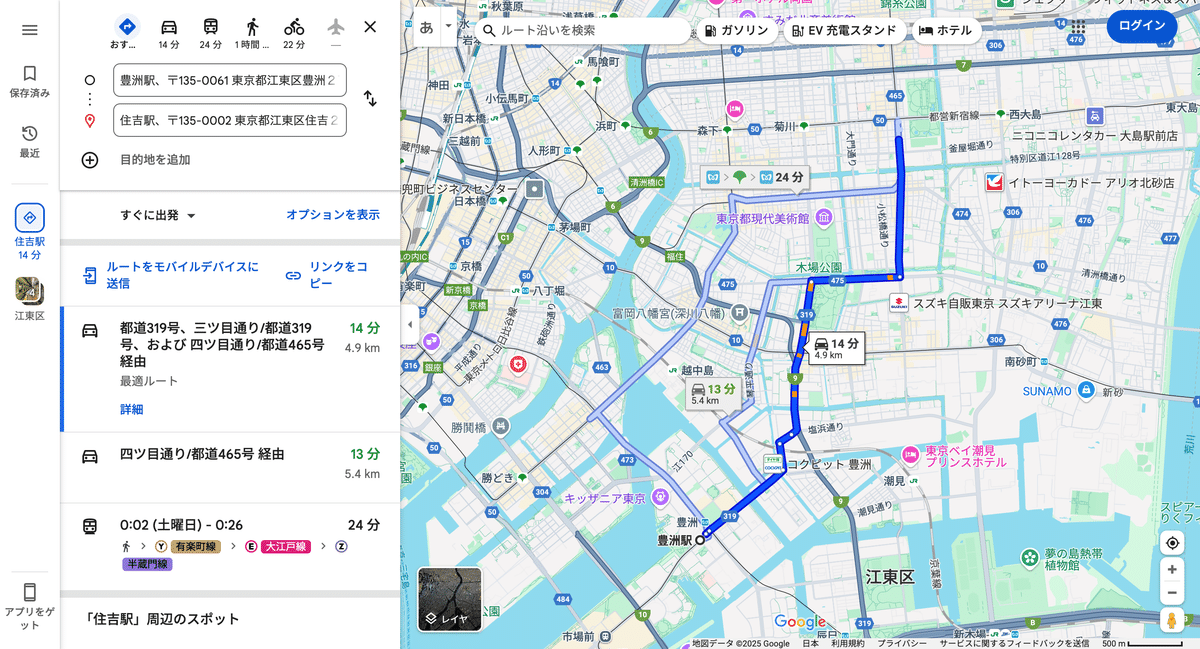Close the directions panel with X
Screen dimensions: 1200x649
coord(370,27)
